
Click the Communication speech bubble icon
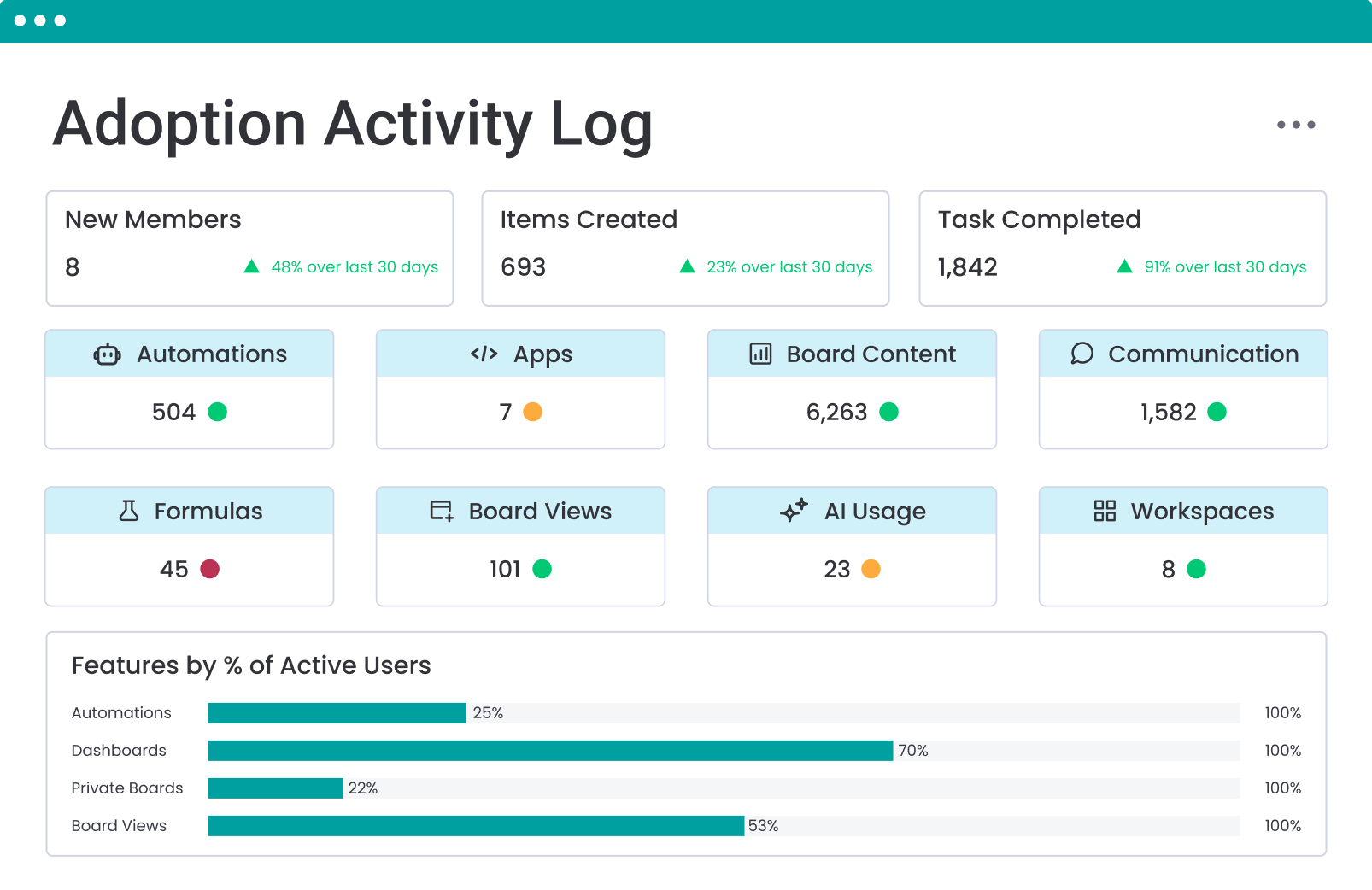point(1082,354)
